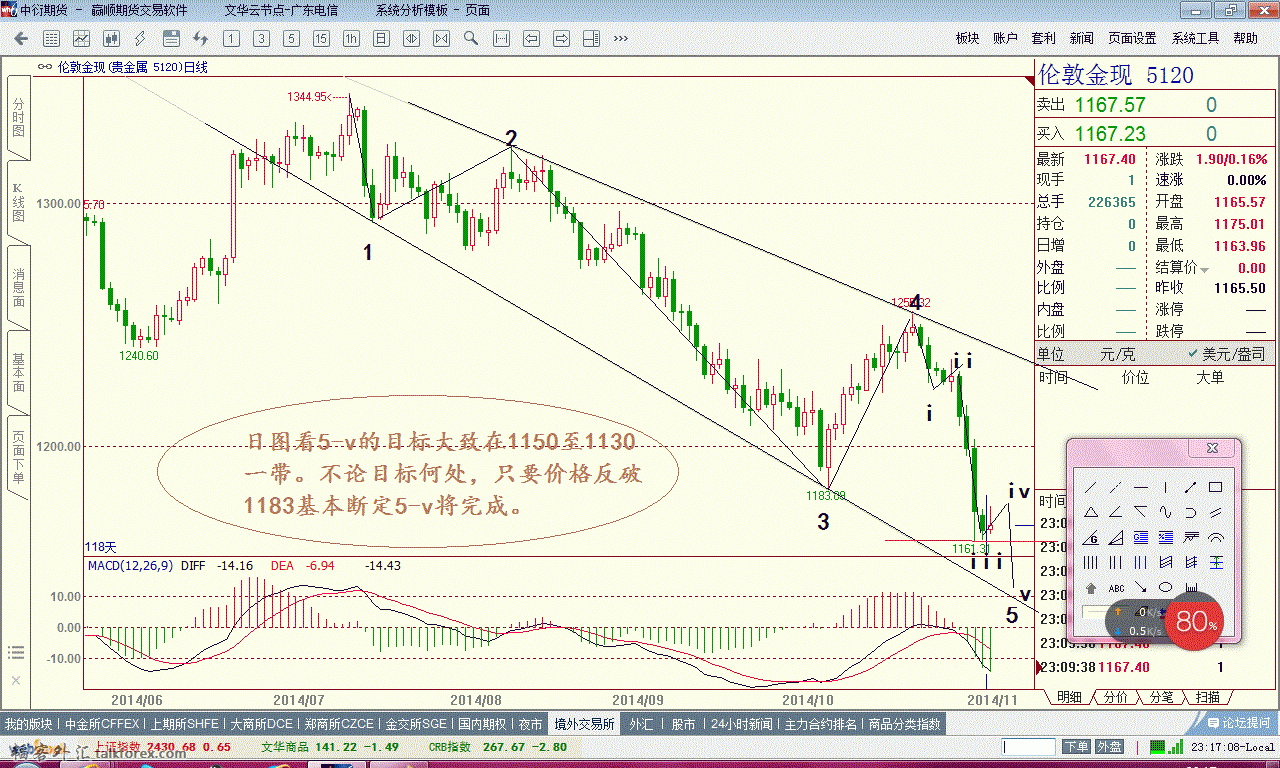Switch to the 分笔 tab

1161,697
